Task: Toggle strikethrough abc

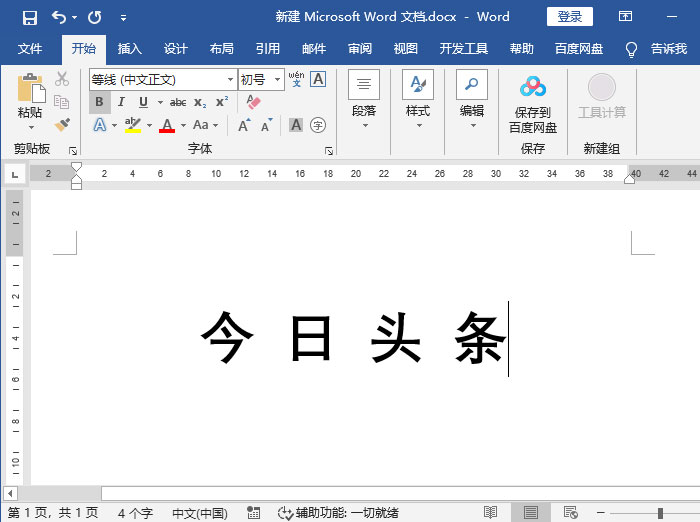Action: [x=178, y=103]
